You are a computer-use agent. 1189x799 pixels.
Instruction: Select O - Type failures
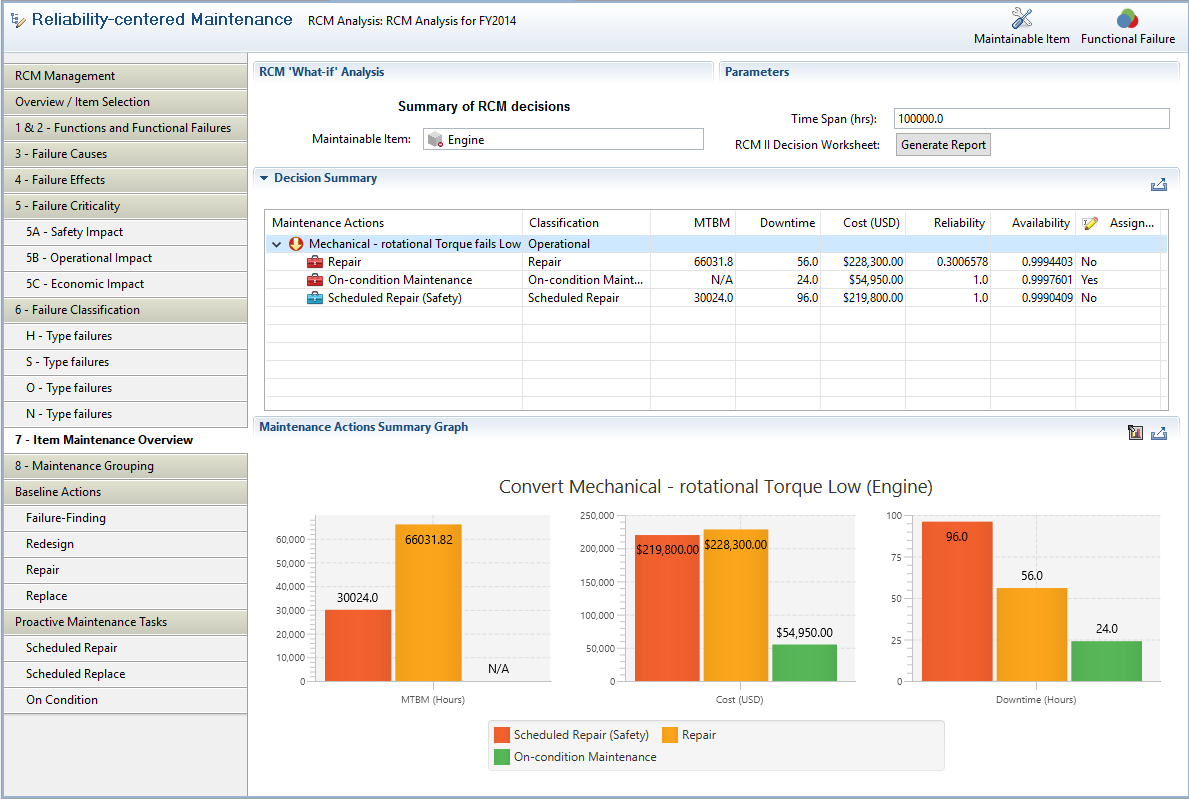point(126,387)
